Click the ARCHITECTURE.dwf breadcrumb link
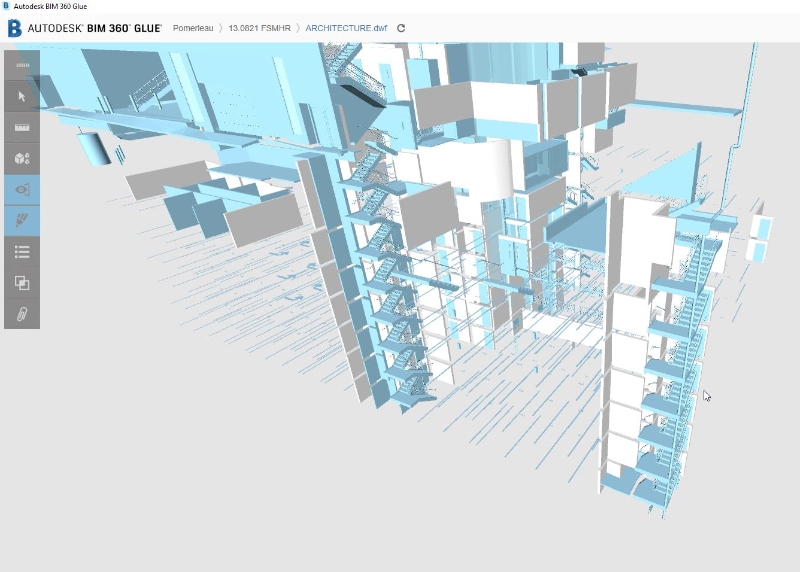Image resolution: width=800 pixels, height=572 pixels. [346, 28]
